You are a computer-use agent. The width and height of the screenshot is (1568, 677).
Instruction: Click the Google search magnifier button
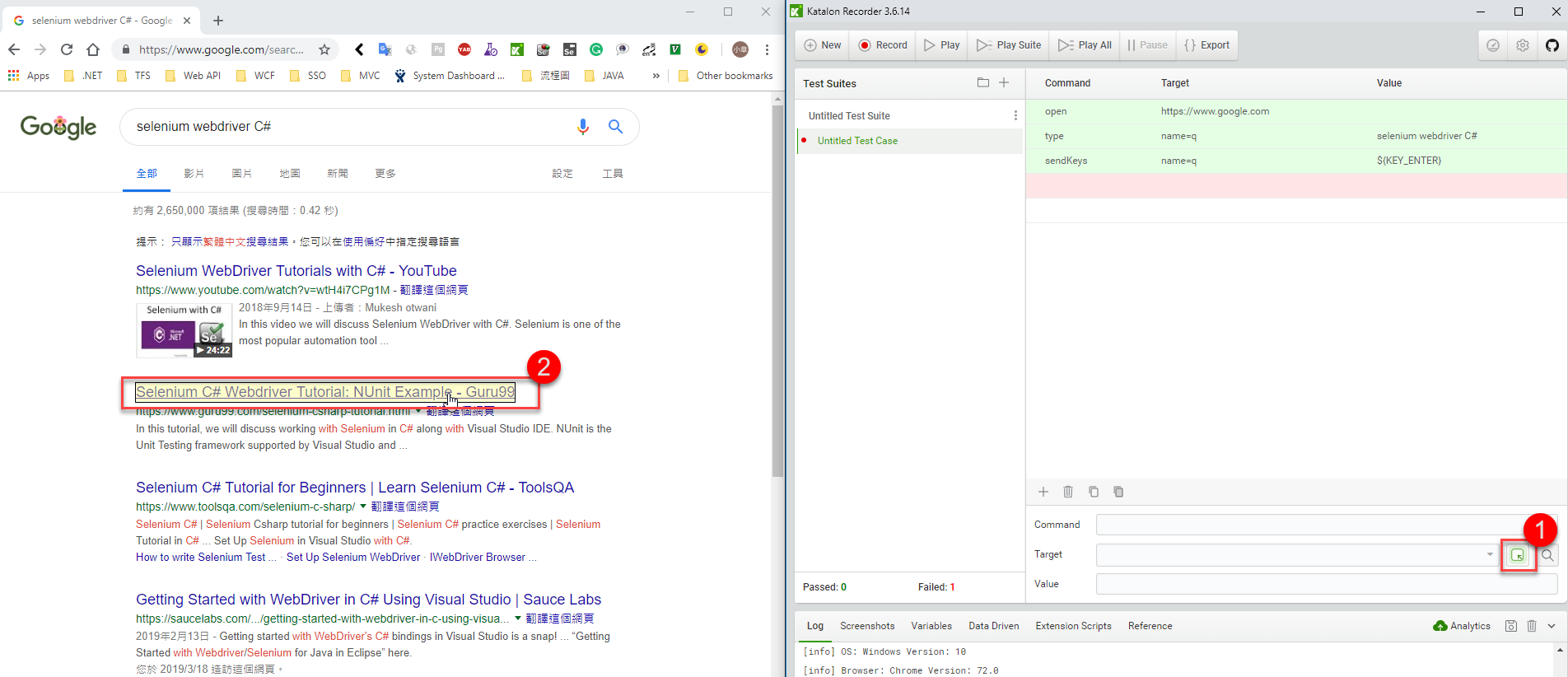click(x=615, y=126)
